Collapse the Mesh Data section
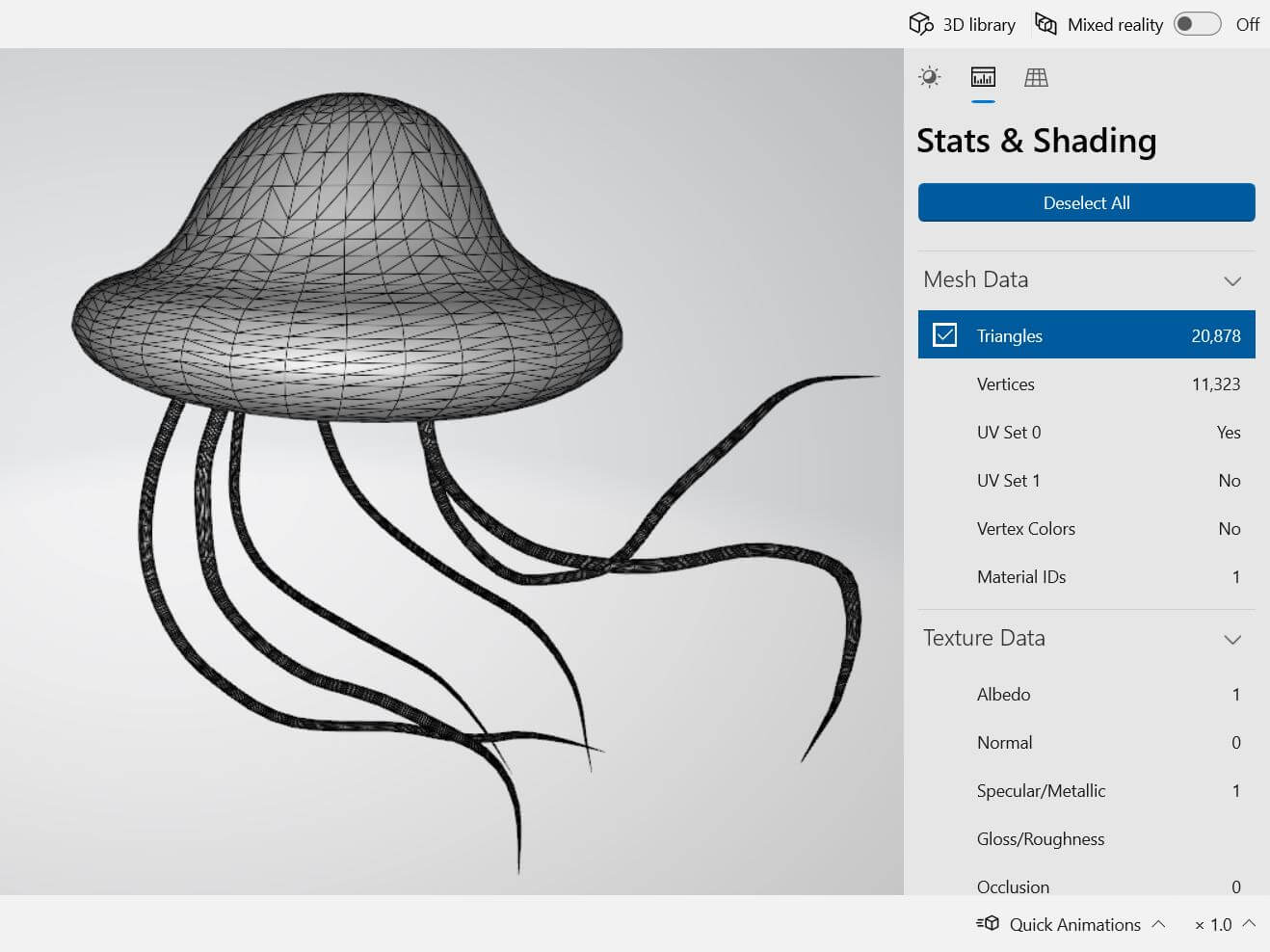The width and height of the screenshot is (1270, 952). 1231,280
